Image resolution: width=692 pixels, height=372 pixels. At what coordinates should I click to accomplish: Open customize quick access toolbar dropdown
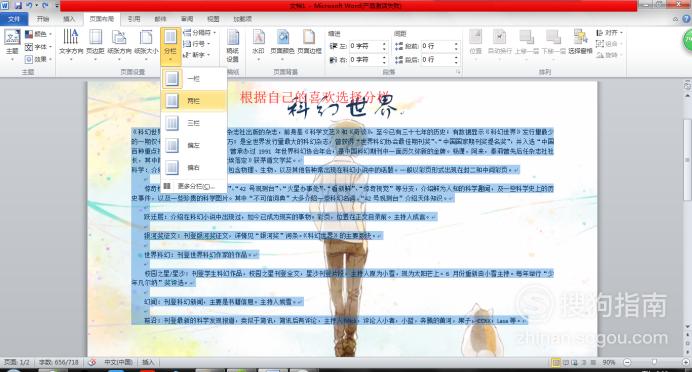click(x=57, y=6)
